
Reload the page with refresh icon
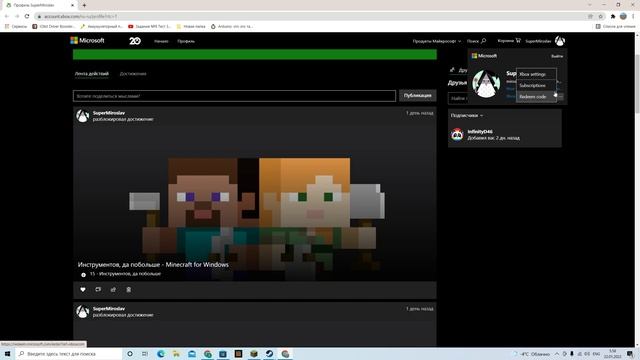(x=27, y=16)
